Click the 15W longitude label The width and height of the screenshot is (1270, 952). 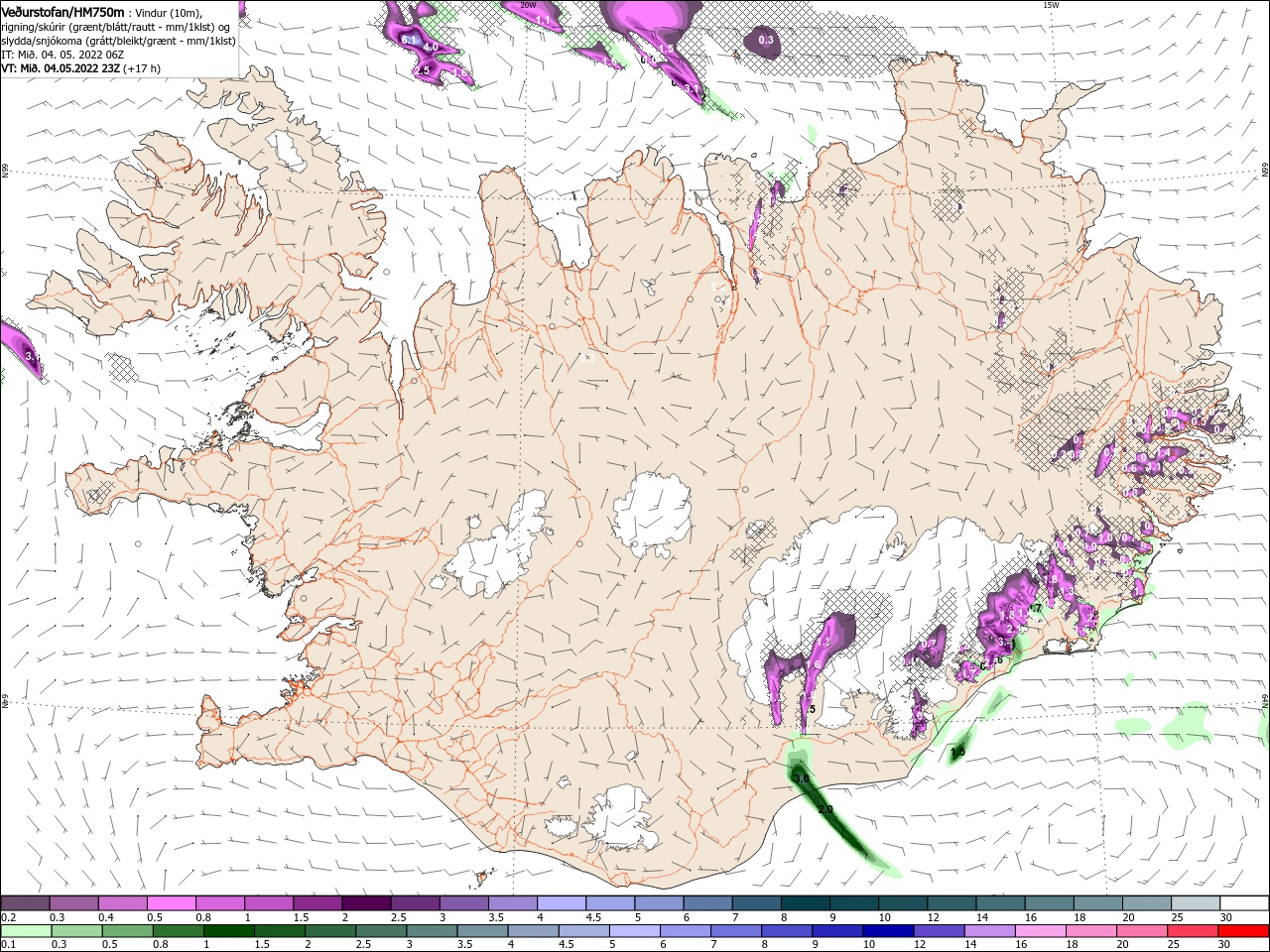click(x=1052, y=5)
